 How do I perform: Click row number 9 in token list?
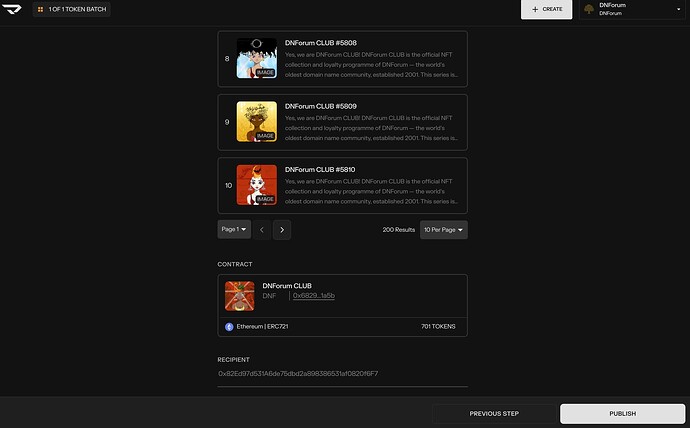(227, 122)
